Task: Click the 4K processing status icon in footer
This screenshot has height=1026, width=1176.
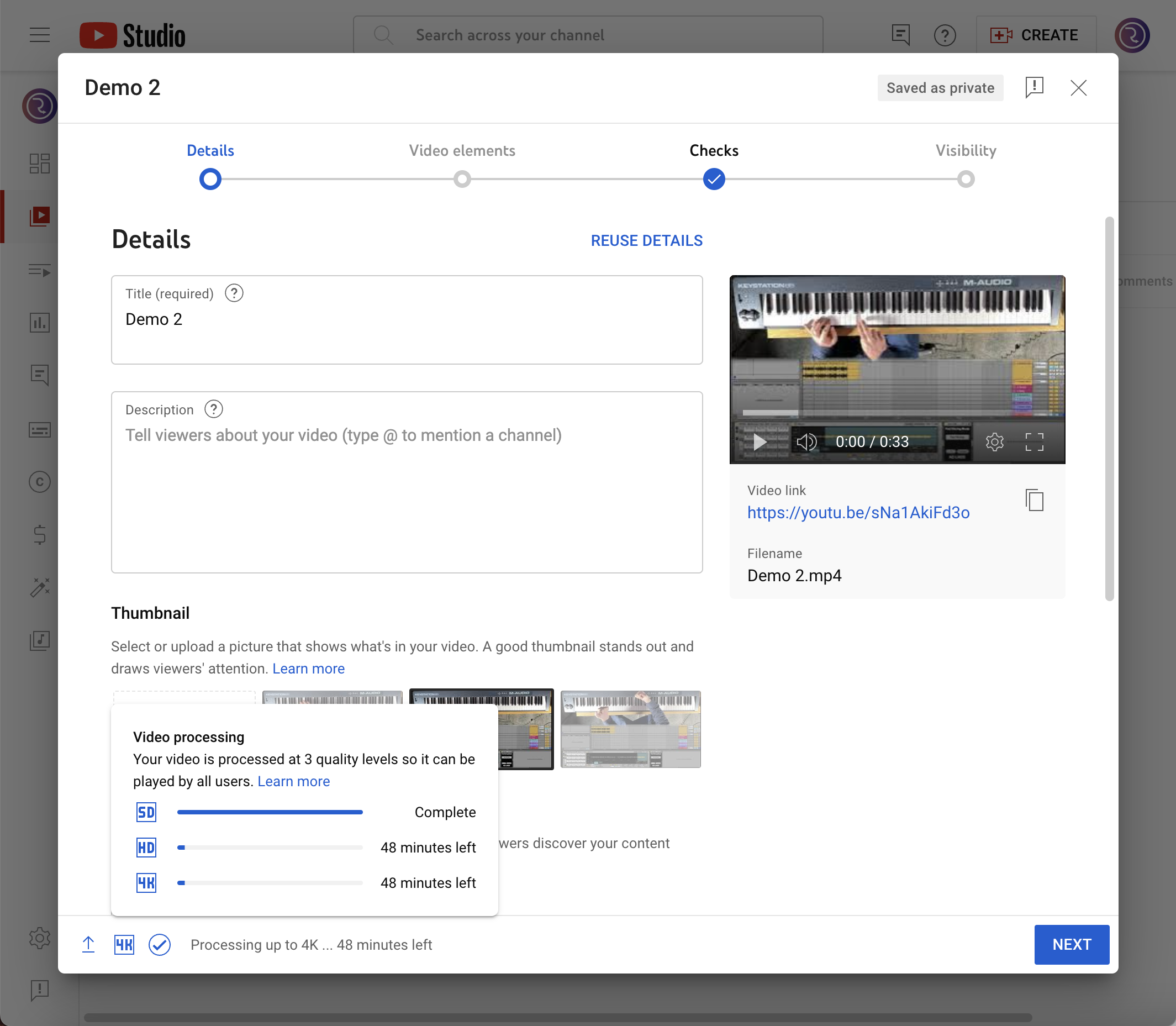Action: (x=124, y=945)
